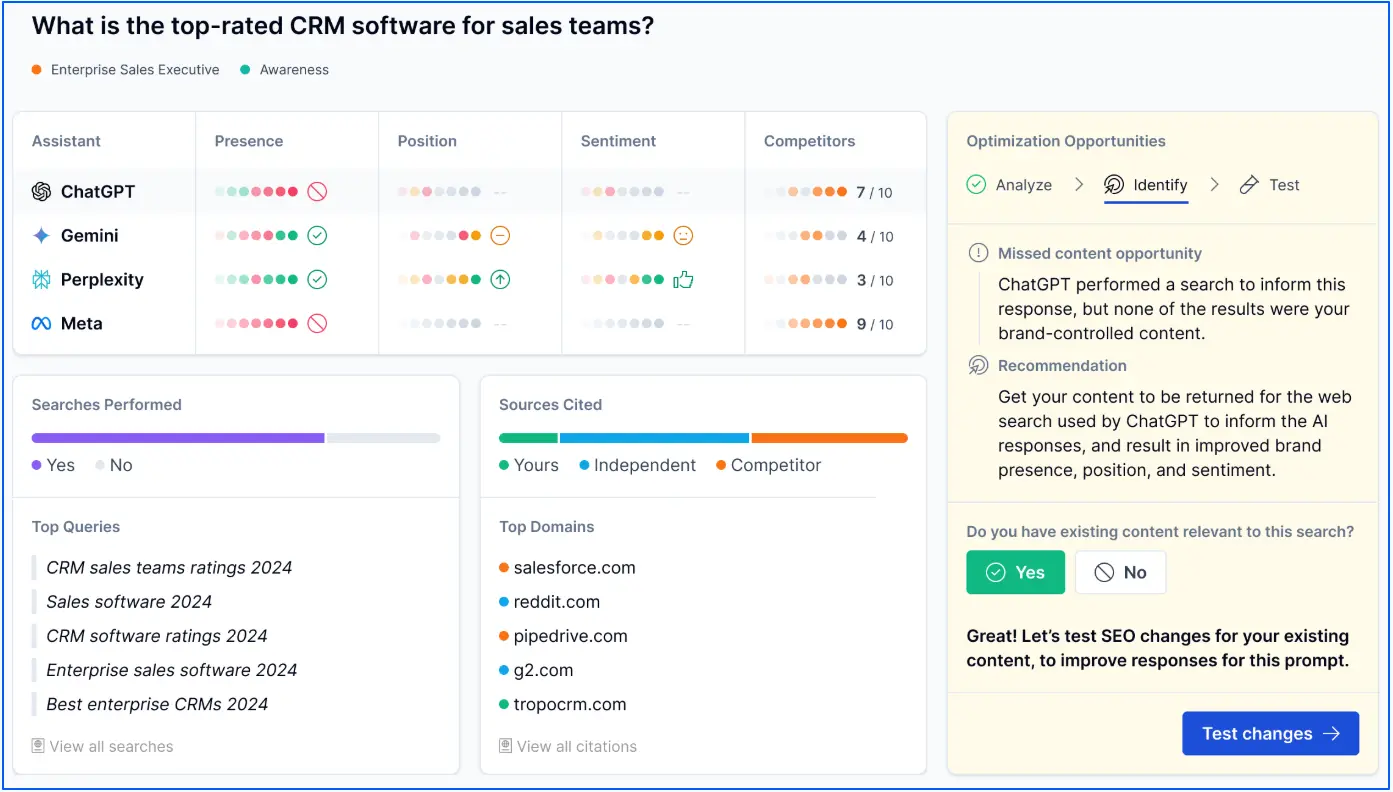Click the Position column header
Screen dimensions: 1393x792
(427, 141)
